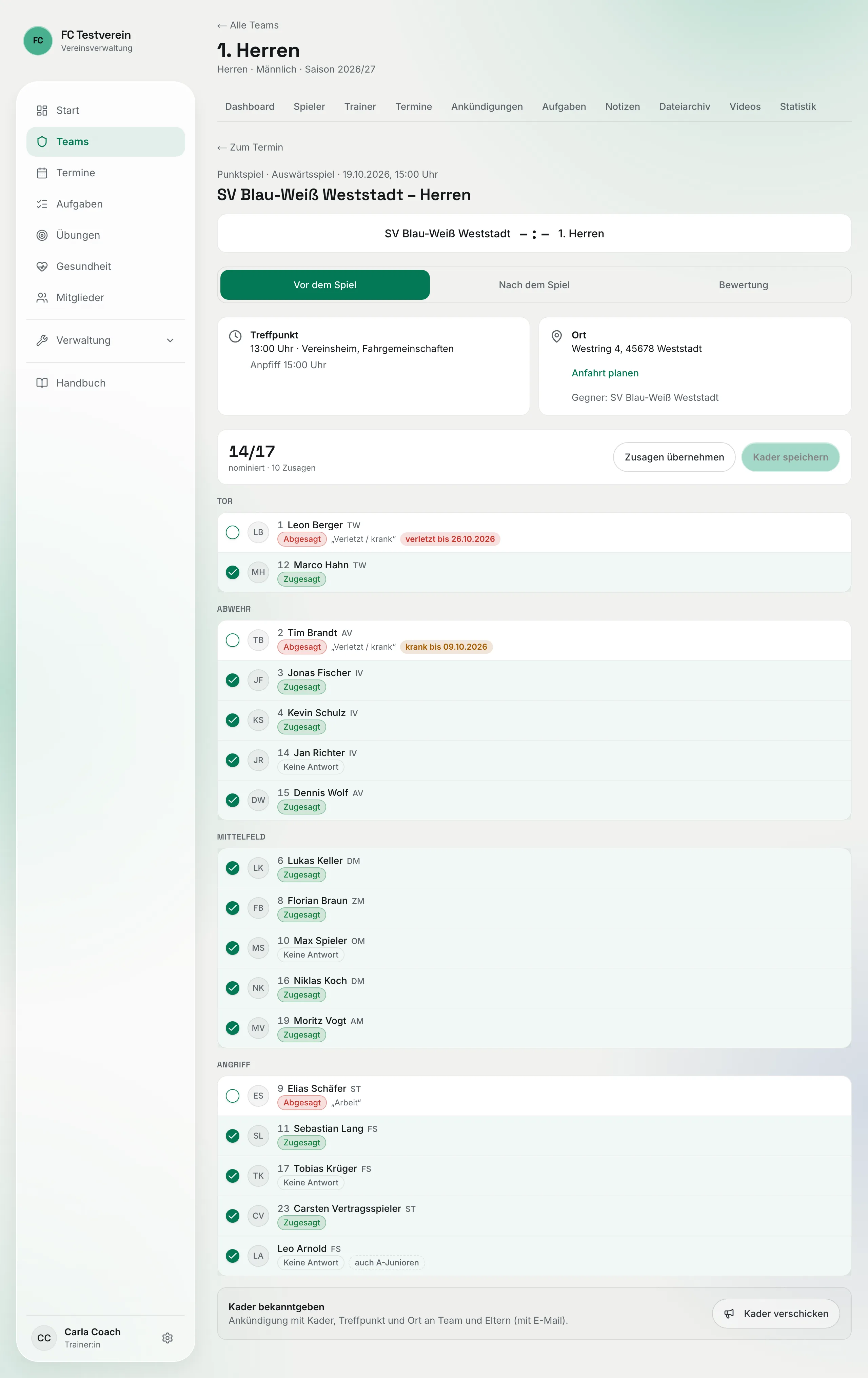Open the Bewertung tab
The width and height of the screenshot is (868, 1378).
[x=743, y=285]
